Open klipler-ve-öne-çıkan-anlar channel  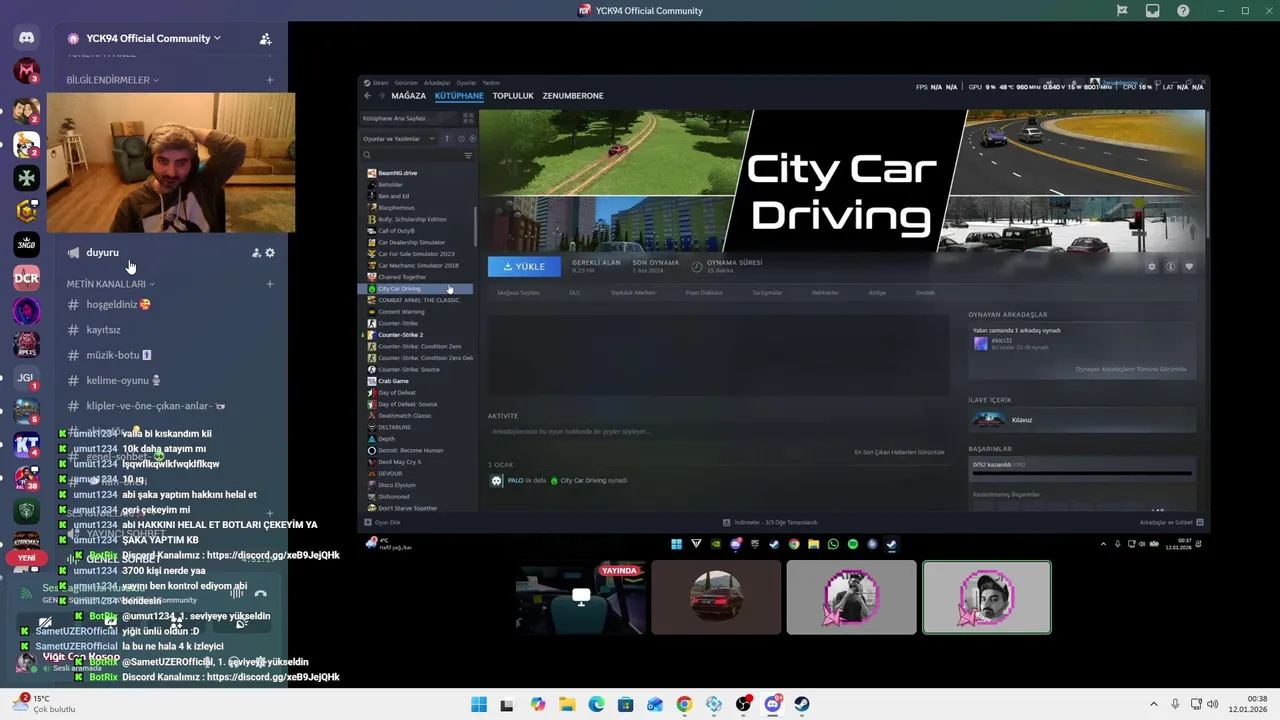click(155, 406)
